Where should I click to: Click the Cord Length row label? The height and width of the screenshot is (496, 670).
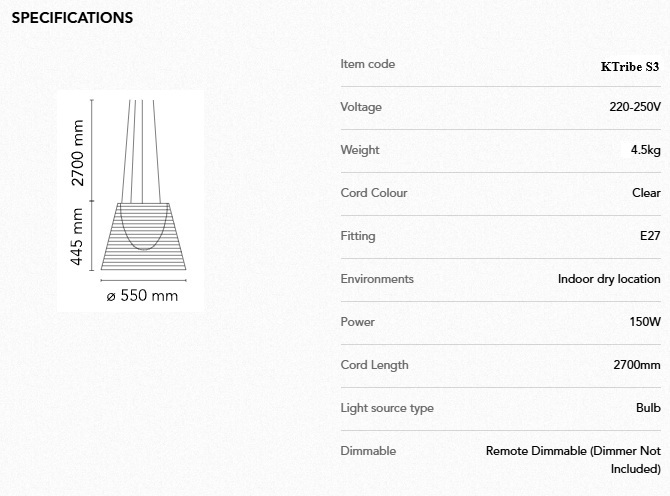tap(374, 365)
